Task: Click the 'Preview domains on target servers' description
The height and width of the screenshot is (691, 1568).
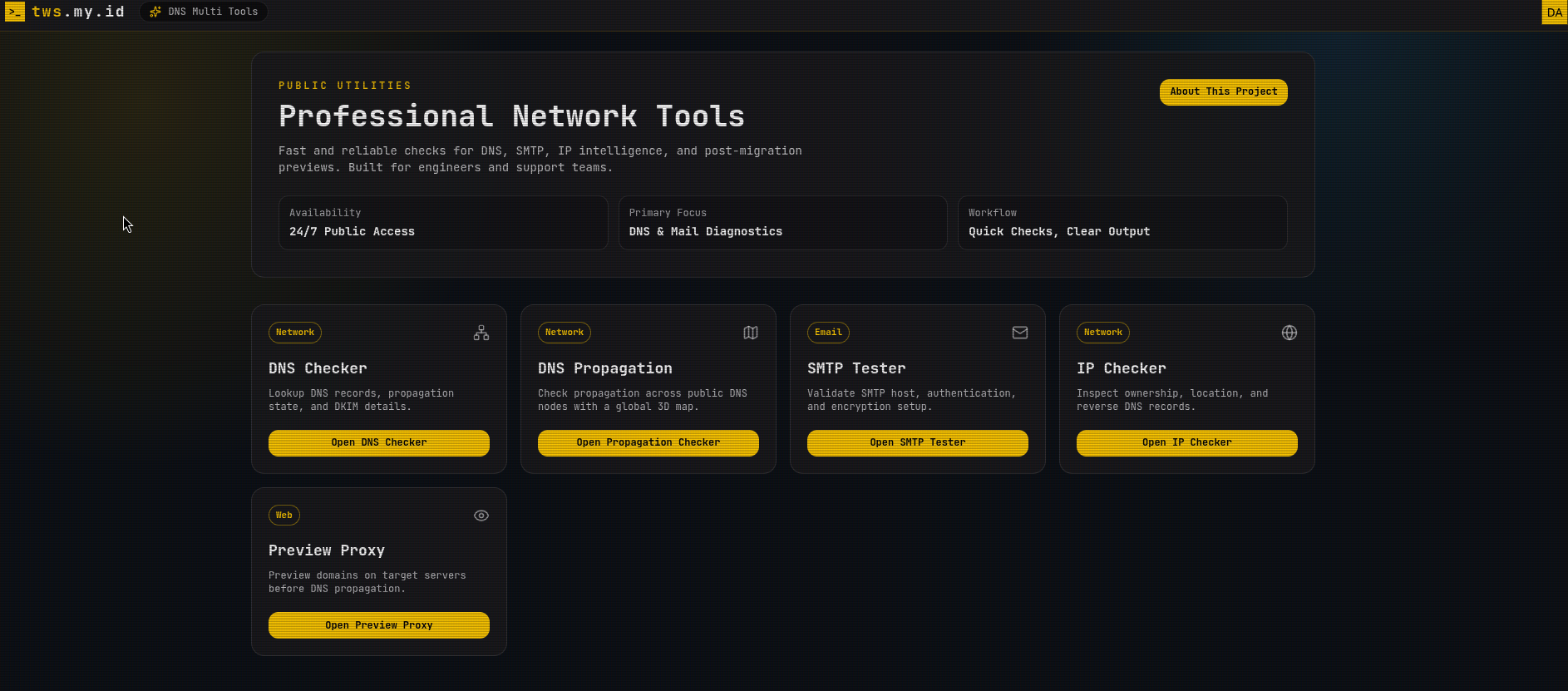Action: pyautogui.click(x=367, y=582)
